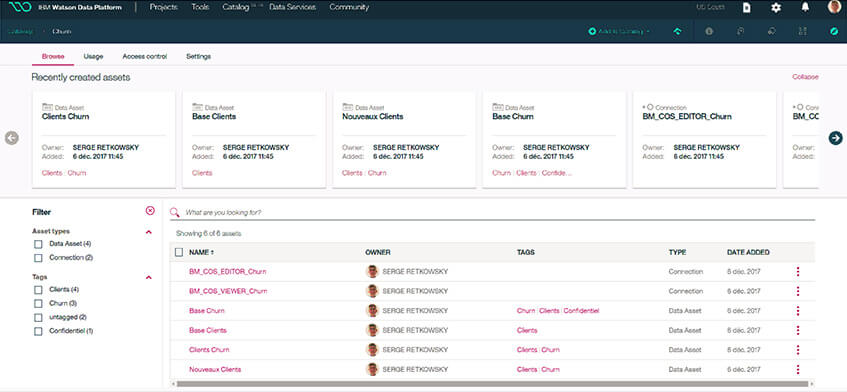Viewport: 847px width, 392px height.
Task: Clear filters with the pink X icon
Action: pyautogui.click(x=150, y=211)
